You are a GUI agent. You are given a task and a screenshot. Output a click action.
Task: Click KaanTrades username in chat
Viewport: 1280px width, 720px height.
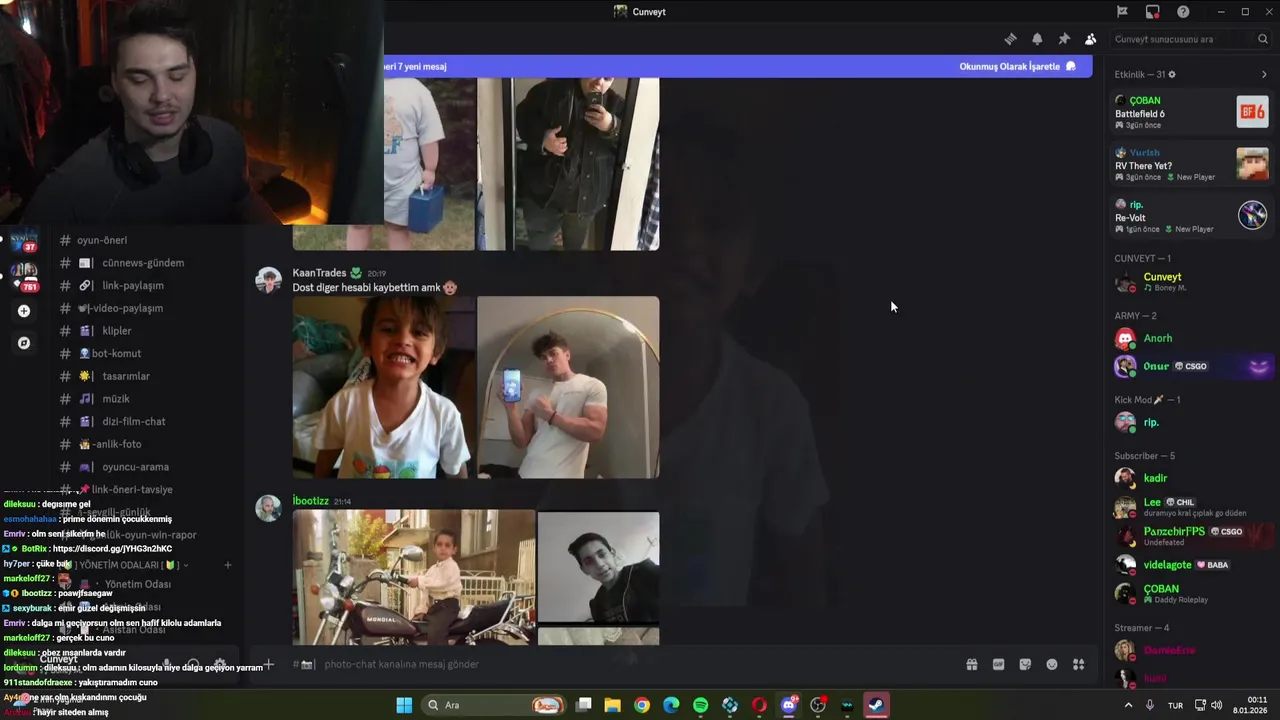click(x=319, y=273)
